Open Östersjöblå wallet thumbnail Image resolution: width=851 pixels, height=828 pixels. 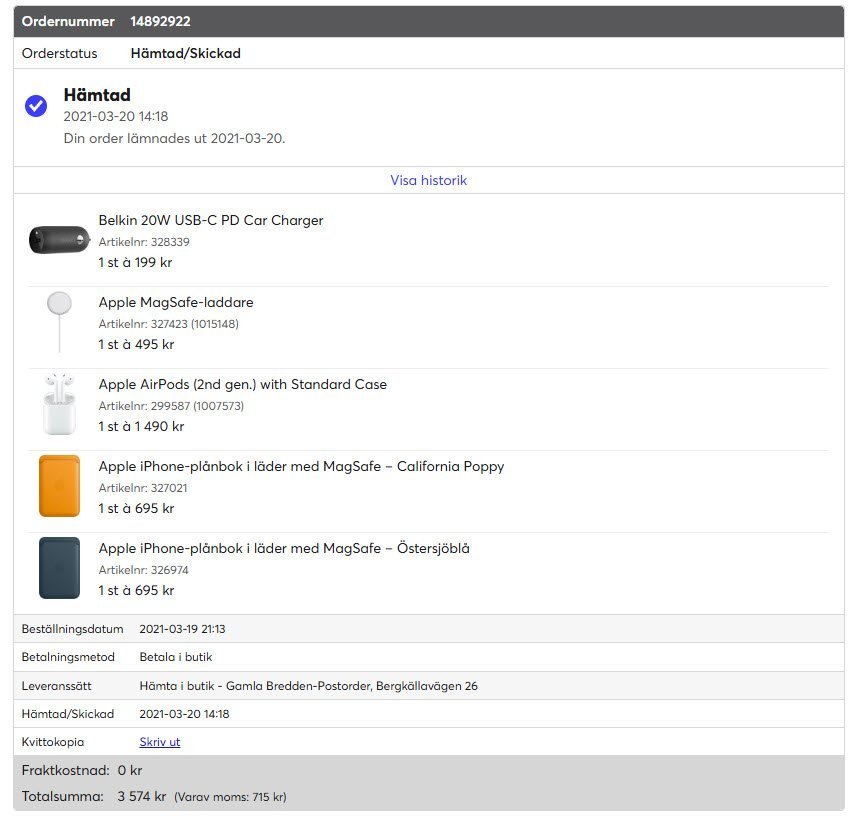59,568
